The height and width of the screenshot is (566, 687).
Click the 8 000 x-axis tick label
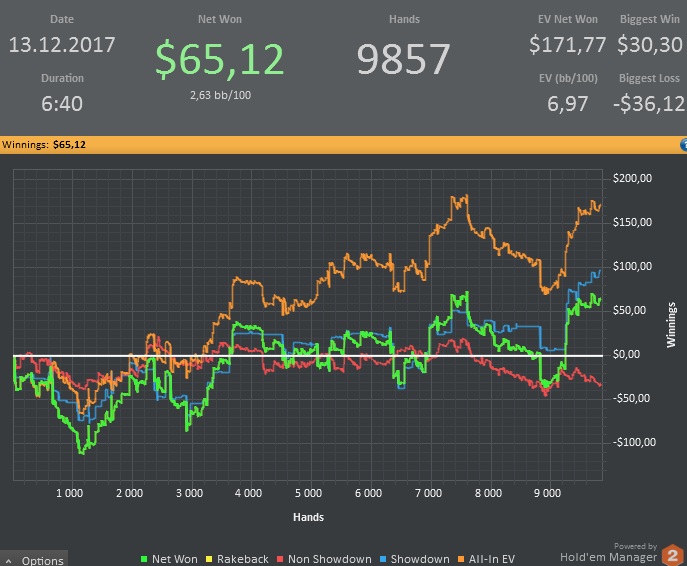click(489, 493)
